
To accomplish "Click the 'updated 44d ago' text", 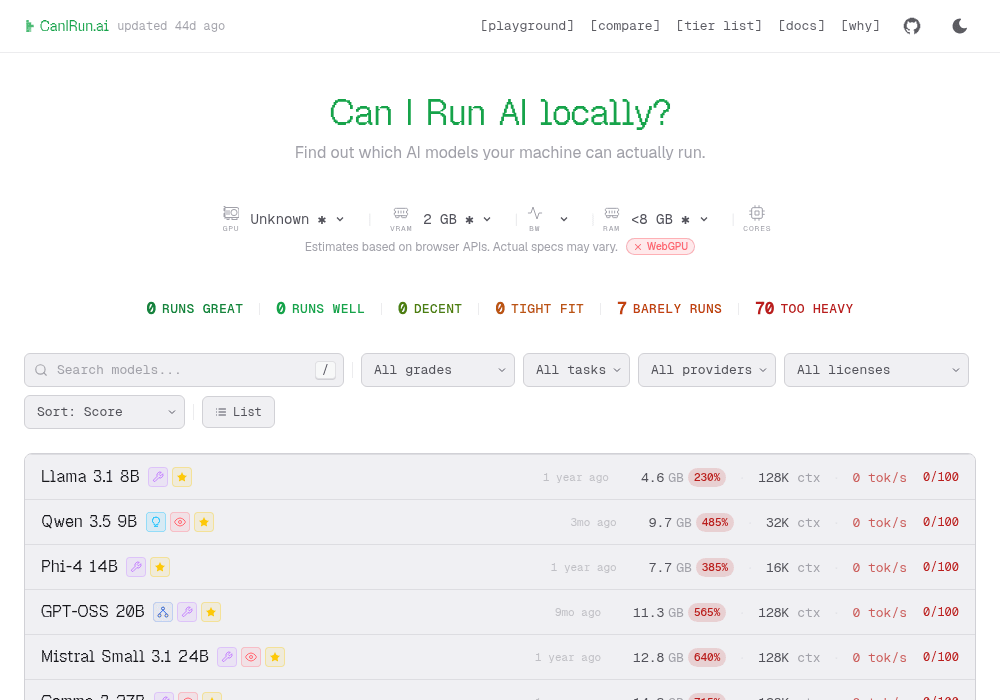I will tap(171, 26).
